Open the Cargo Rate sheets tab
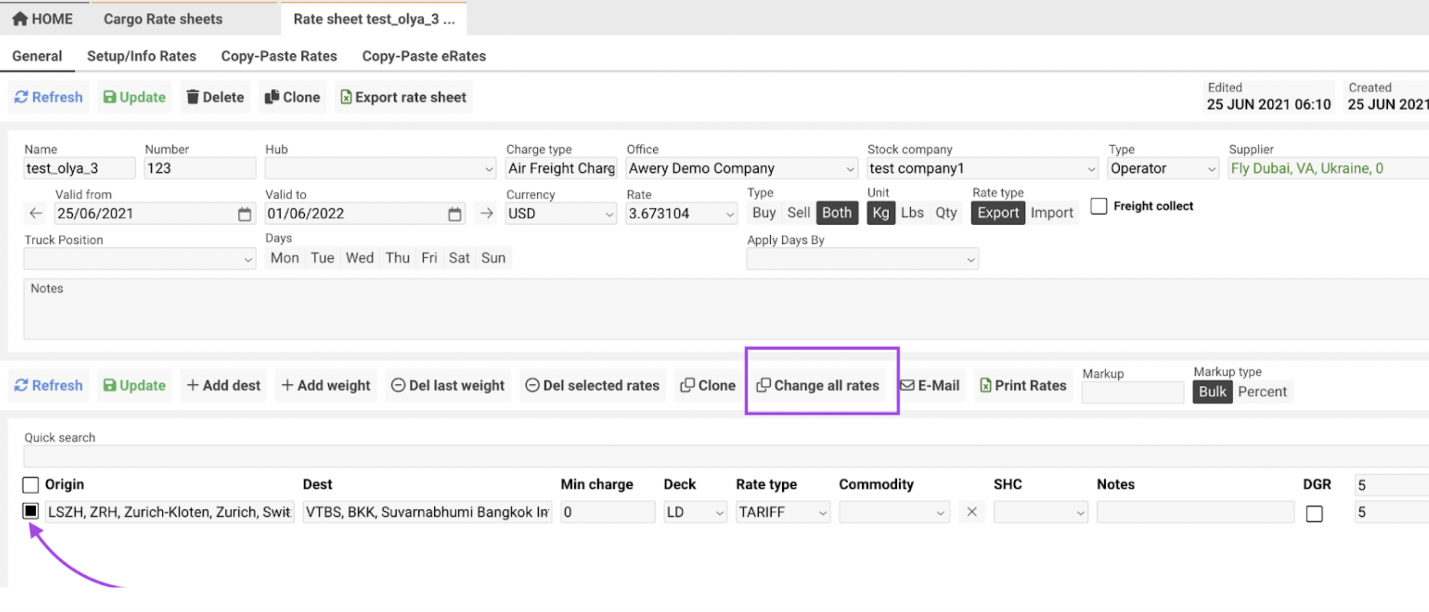This screenshot has width=1429, height=612. coord(163,19)
